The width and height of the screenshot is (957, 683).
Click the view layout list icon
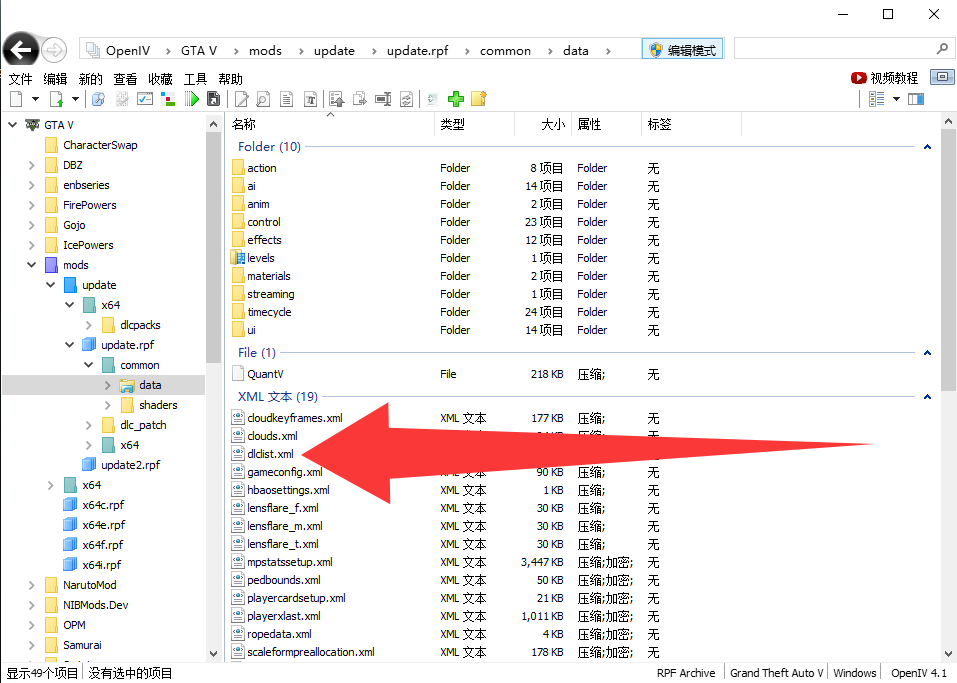click(x=876, y=99)
